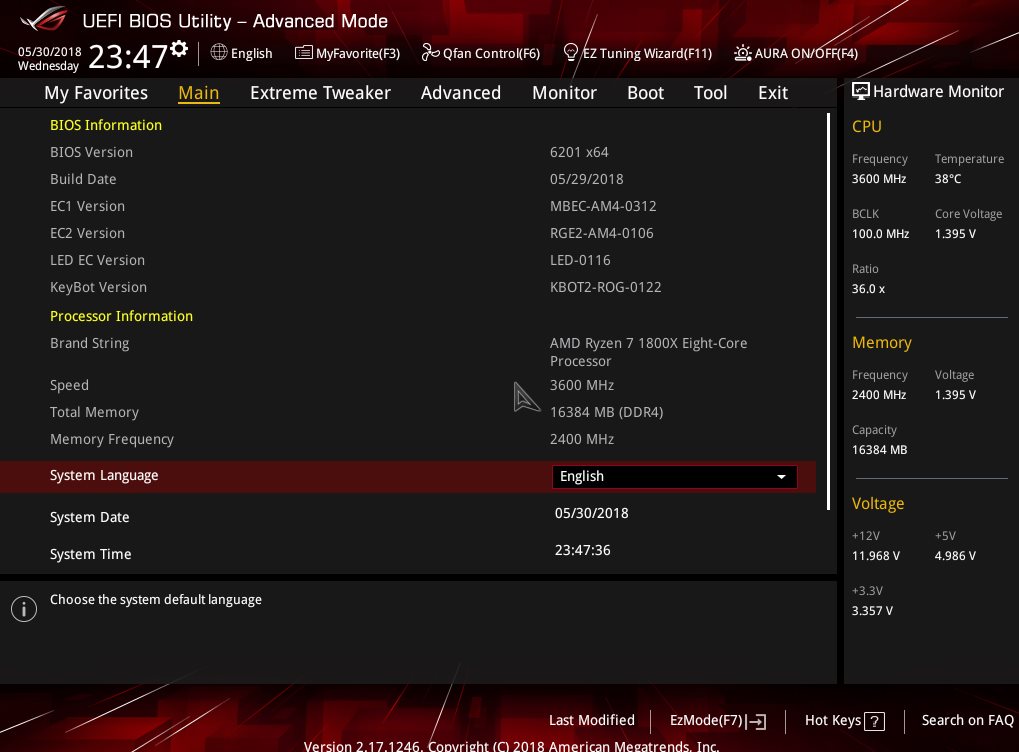
Task: Click the BIOS Information heading
Action: point(106,125)
